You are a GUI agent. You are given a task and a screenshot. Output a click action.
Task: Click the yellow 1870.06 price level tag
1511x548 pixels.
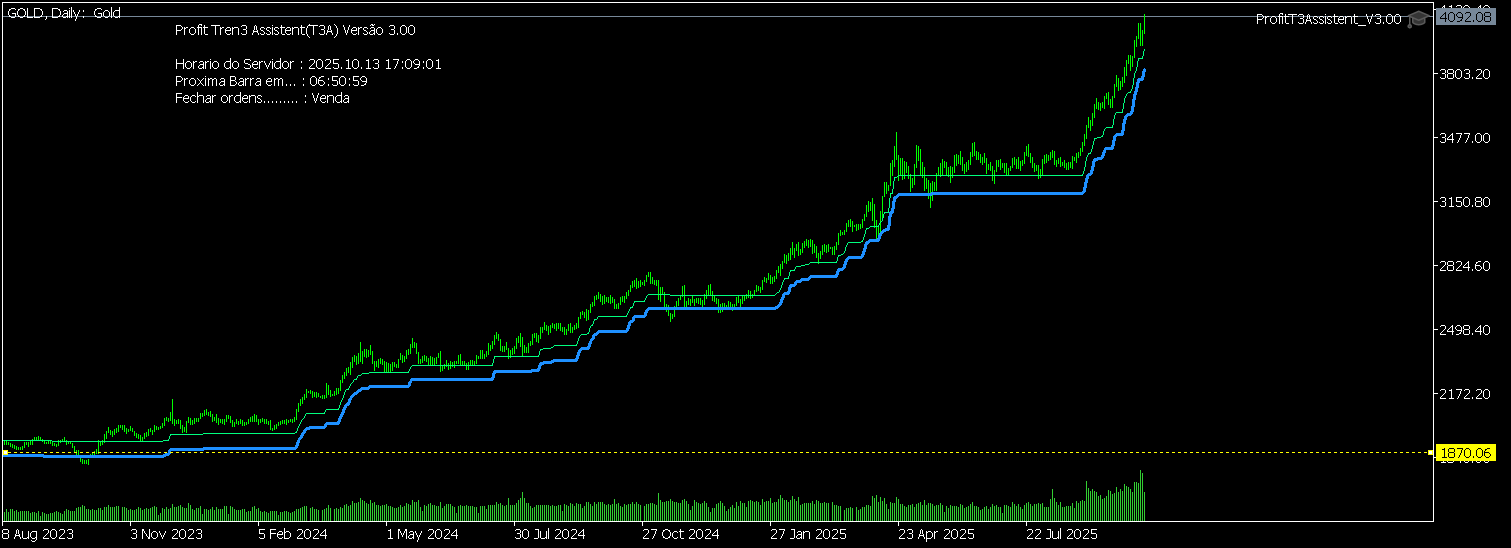point(1465,453)
